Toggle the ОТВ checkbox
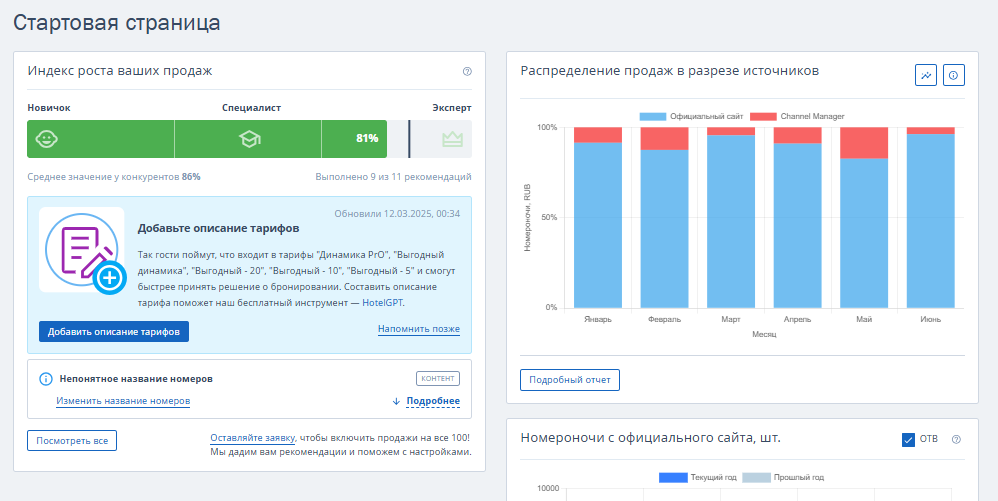998x501 pixels. [x=908, y=439]
